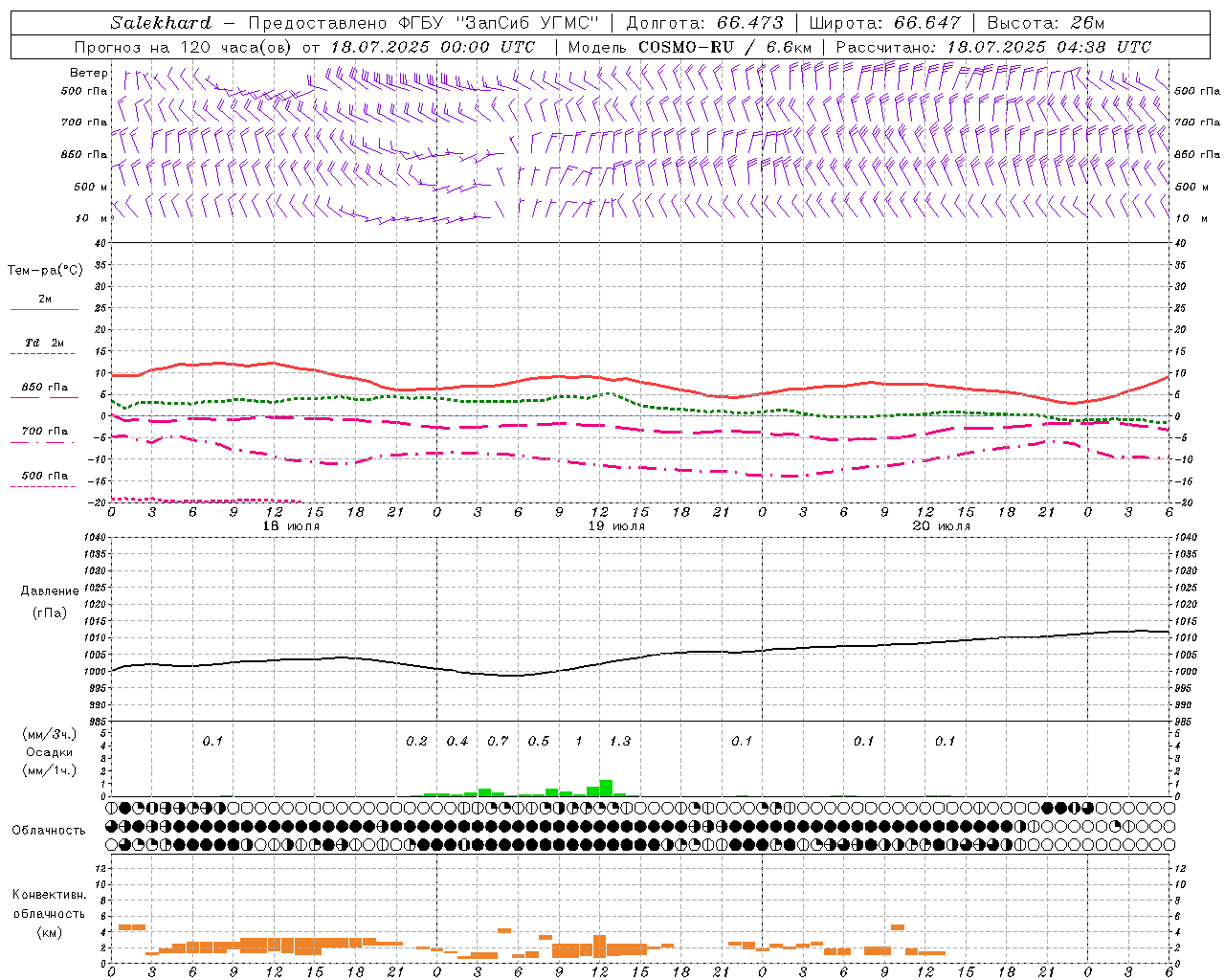Select the Высота: 26м field

[x=1045, y=23]
